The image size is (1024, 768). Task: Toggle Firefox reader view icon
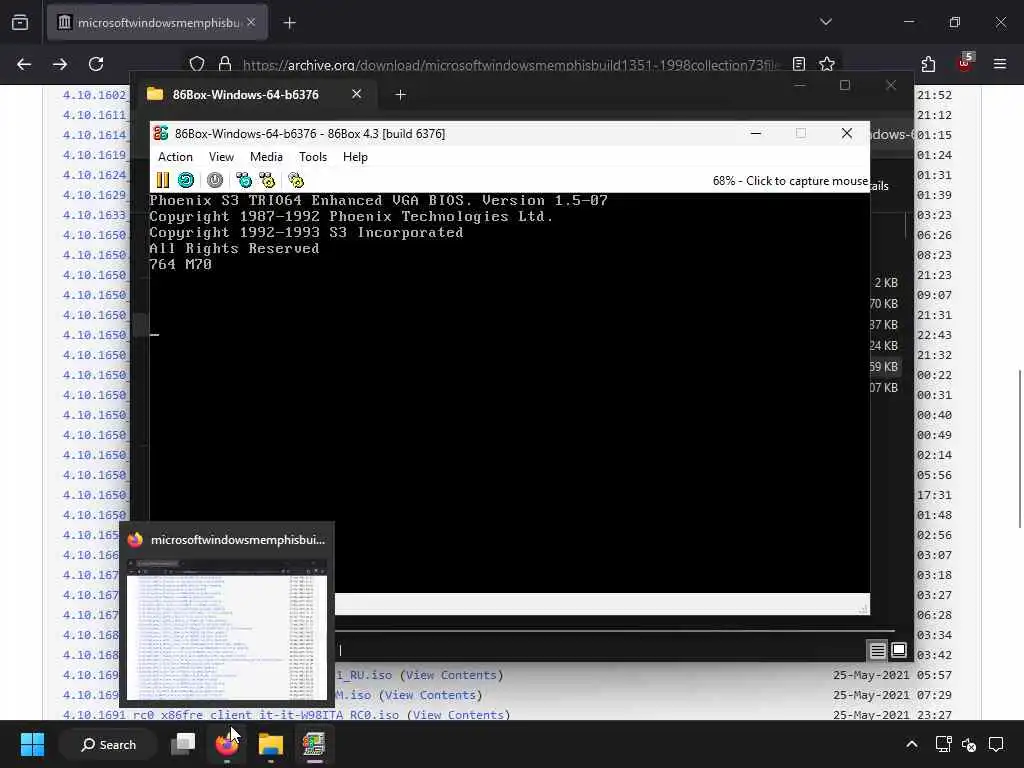point(799,64)
